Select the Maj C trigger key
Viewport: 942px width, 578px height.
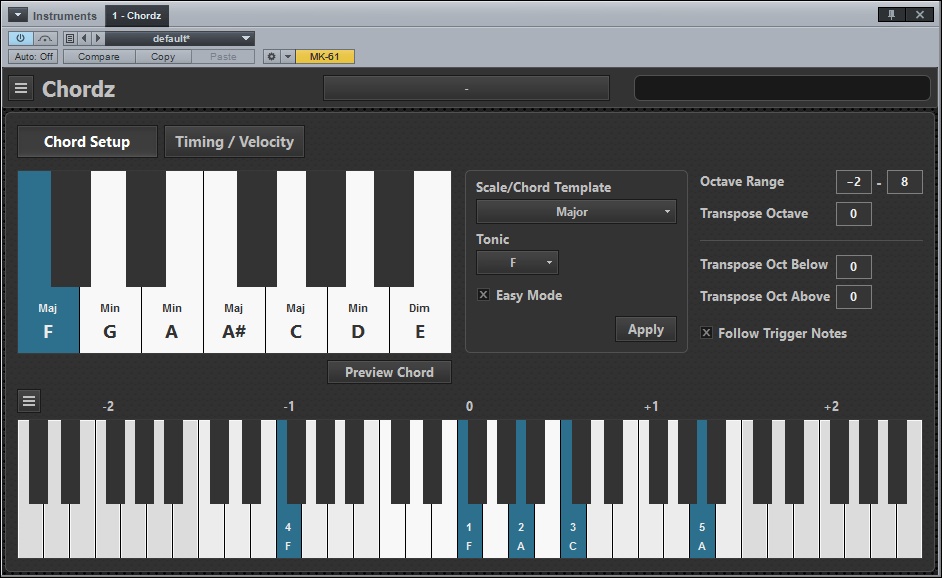296,321
